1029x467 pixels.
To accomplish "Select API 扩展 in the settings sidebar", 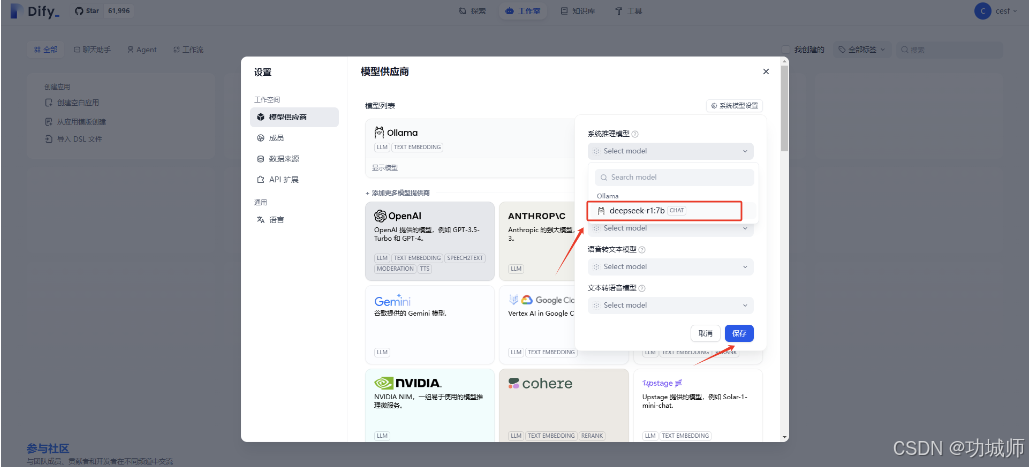I will 294,179.
